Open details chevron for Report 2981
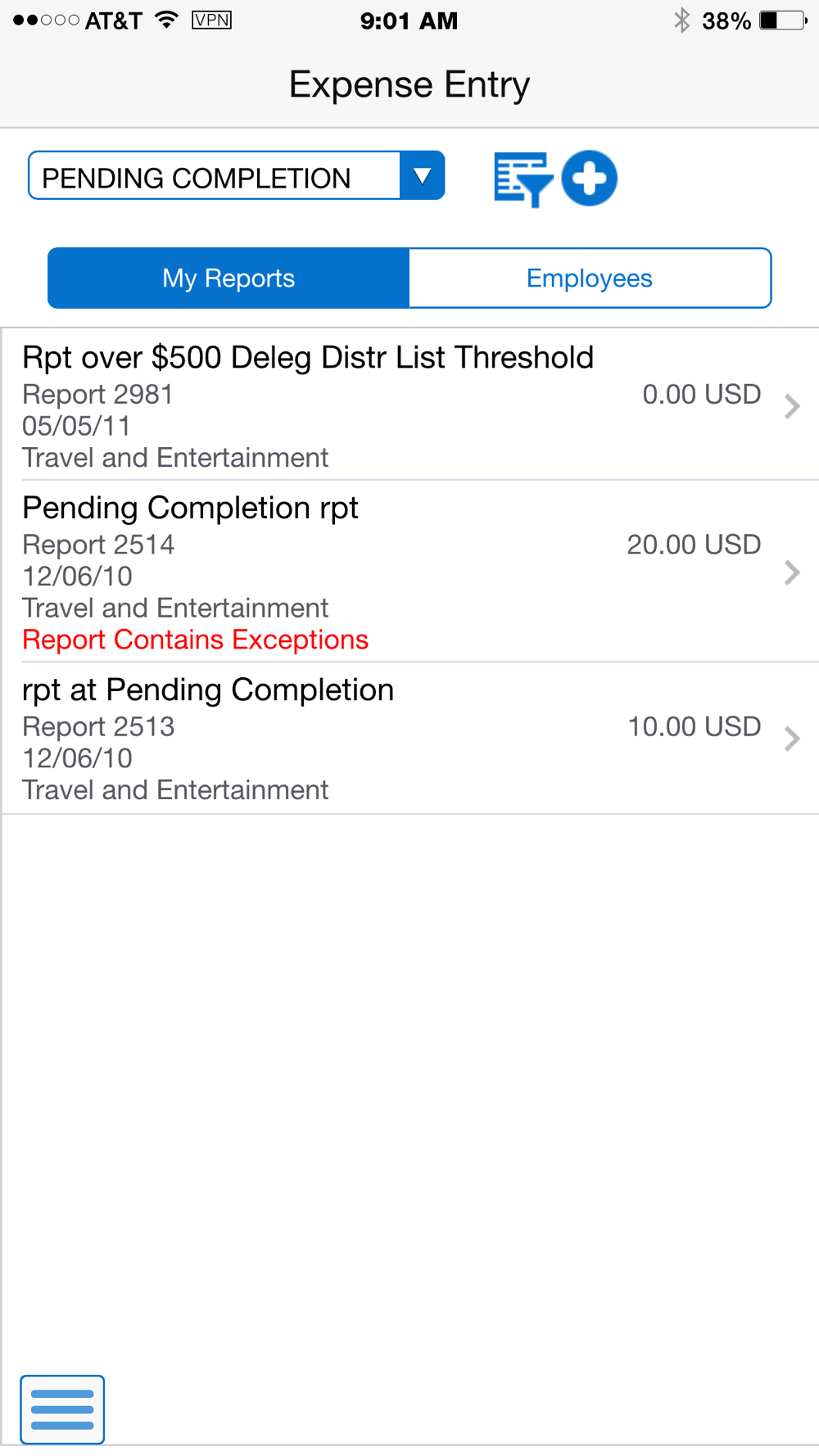Viewport: 819px width, 1456px height. (791, 407)
